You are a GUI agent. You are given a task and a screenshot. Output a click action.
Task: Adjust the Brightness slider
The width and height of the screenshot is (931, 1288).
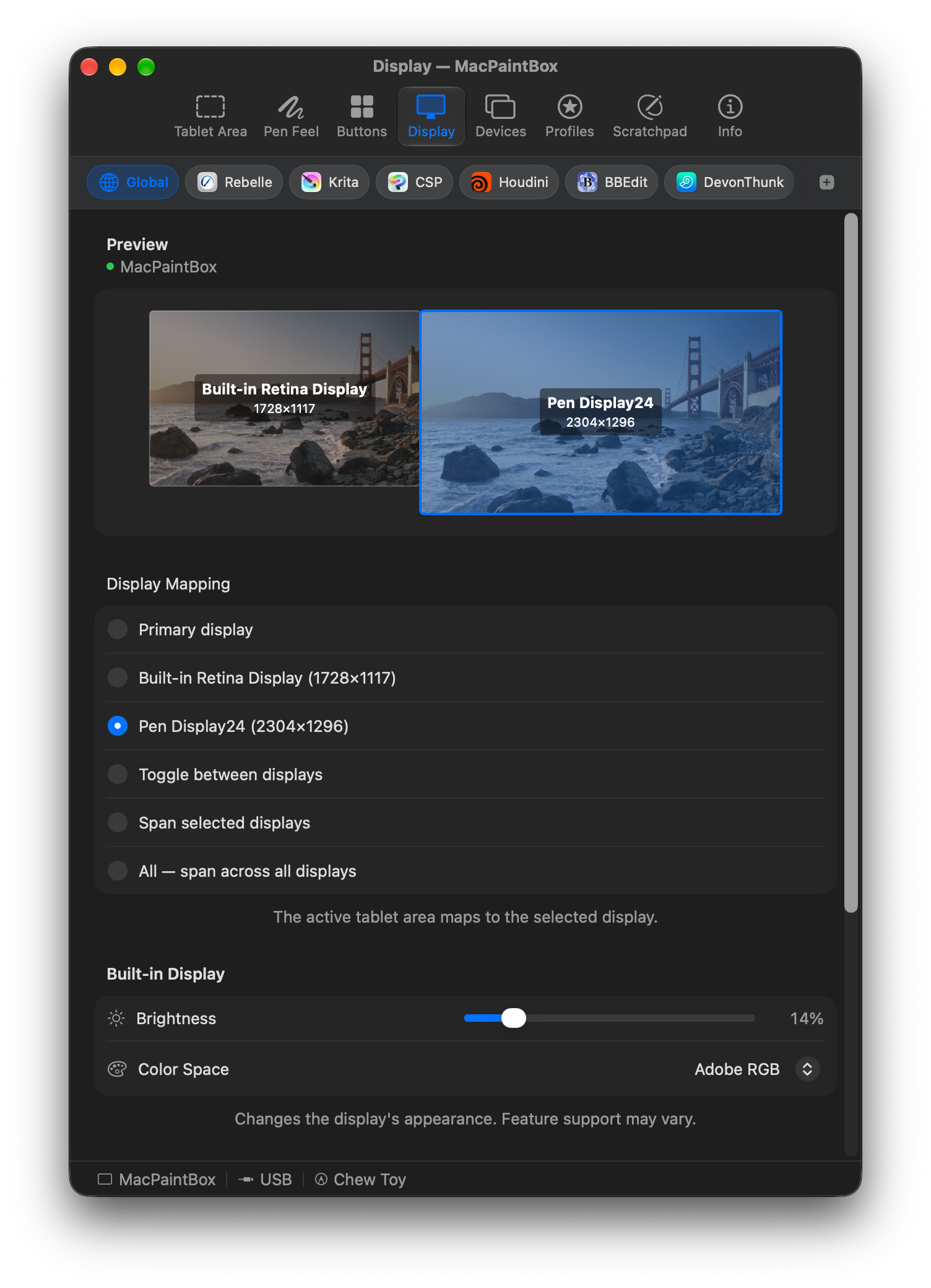click(610, 1018)
